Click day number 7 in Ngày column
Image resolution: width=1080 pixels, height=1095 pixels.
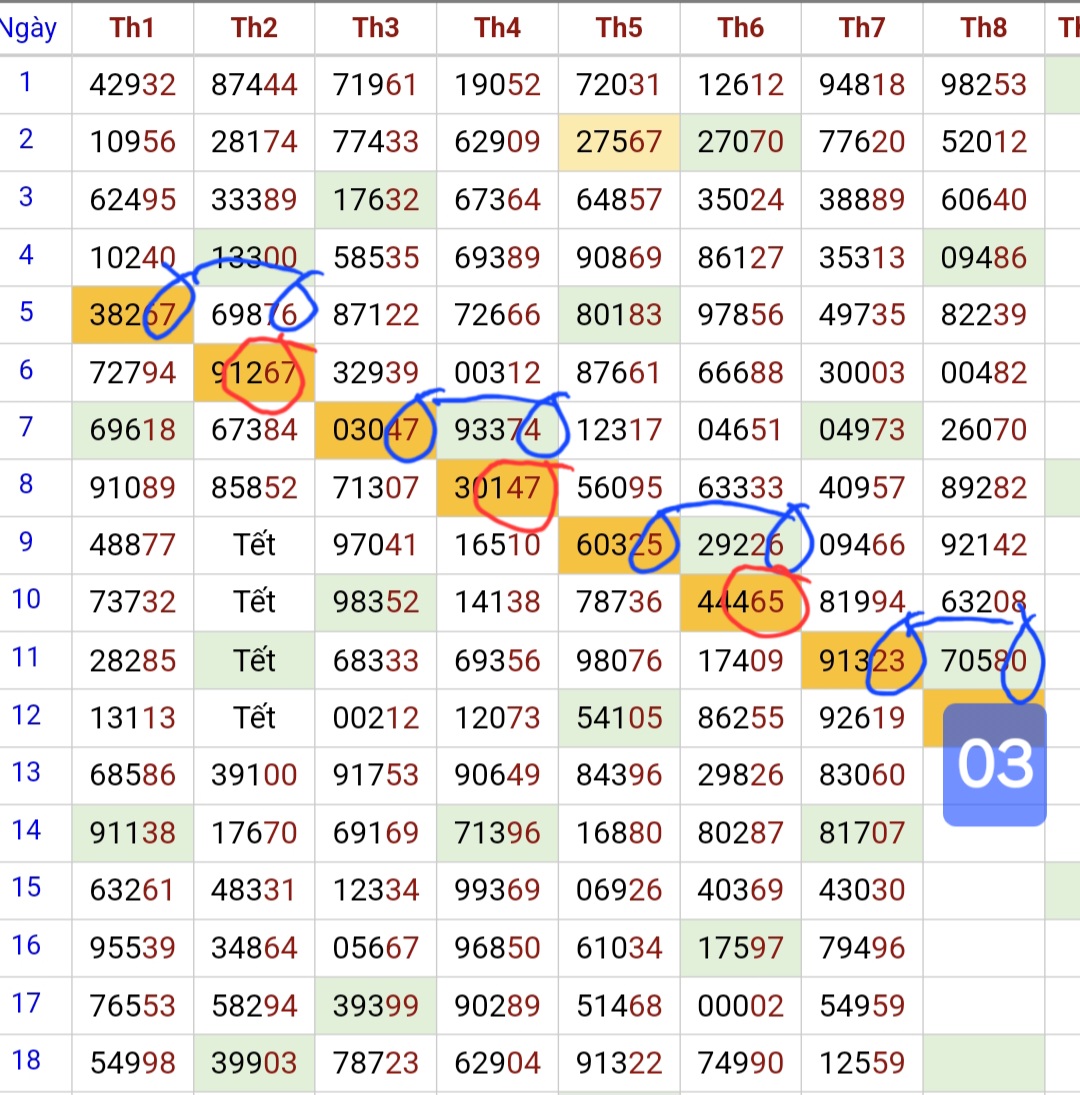coord(26,427)
